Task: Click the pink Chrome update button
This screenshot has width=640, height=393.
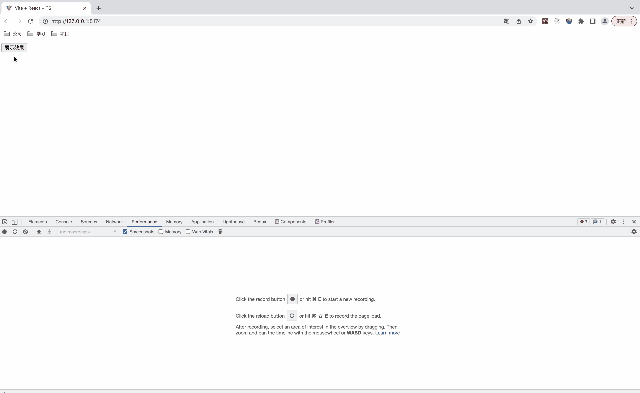Action: click(624, 21)
